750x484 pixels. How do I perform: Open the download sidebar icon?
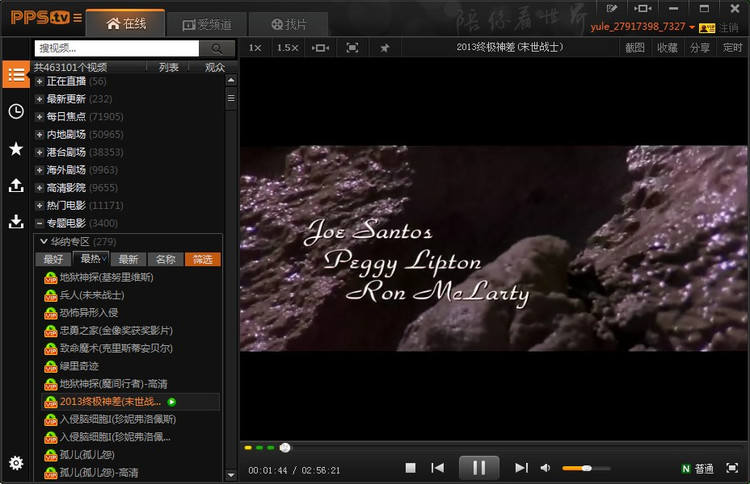16,221
